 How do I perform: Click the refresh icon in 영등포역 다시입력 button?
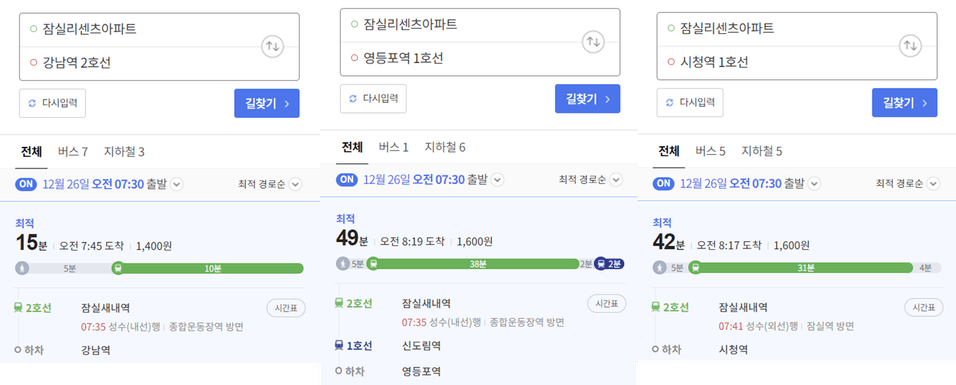point(352,99)
